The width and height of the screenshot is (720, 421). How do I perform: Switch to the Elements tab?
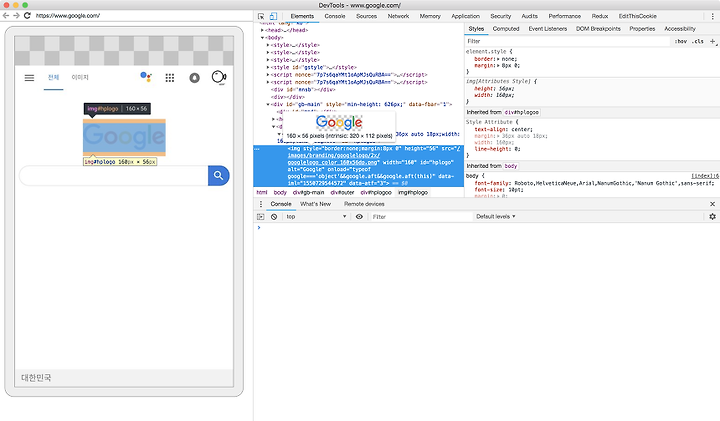[x=302, y=16]
